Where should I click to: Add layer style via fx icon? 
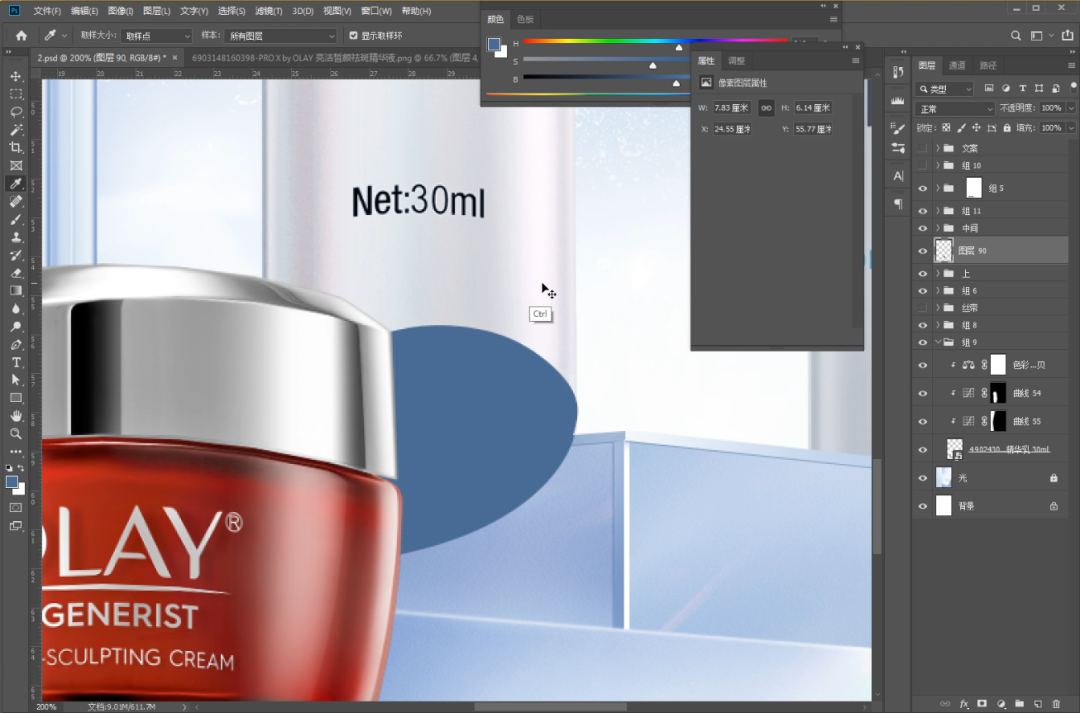[964, 704]
